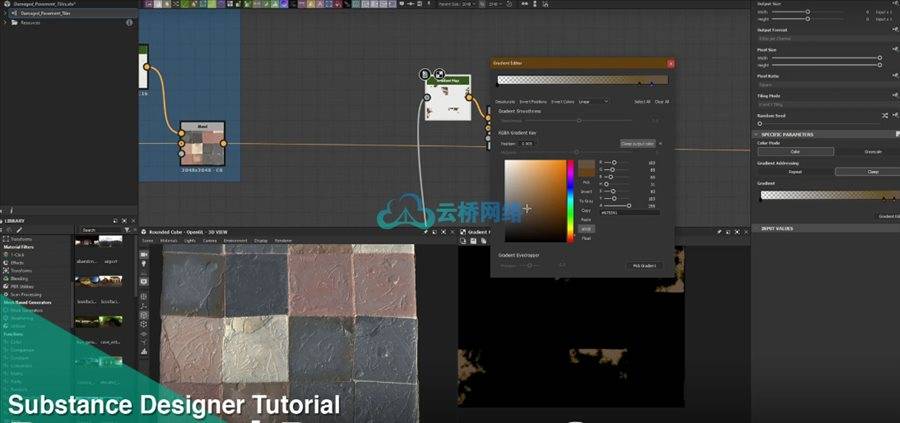Collapse the Input Values section
This screenshot has height=423, width=900.
coord(756,228)
